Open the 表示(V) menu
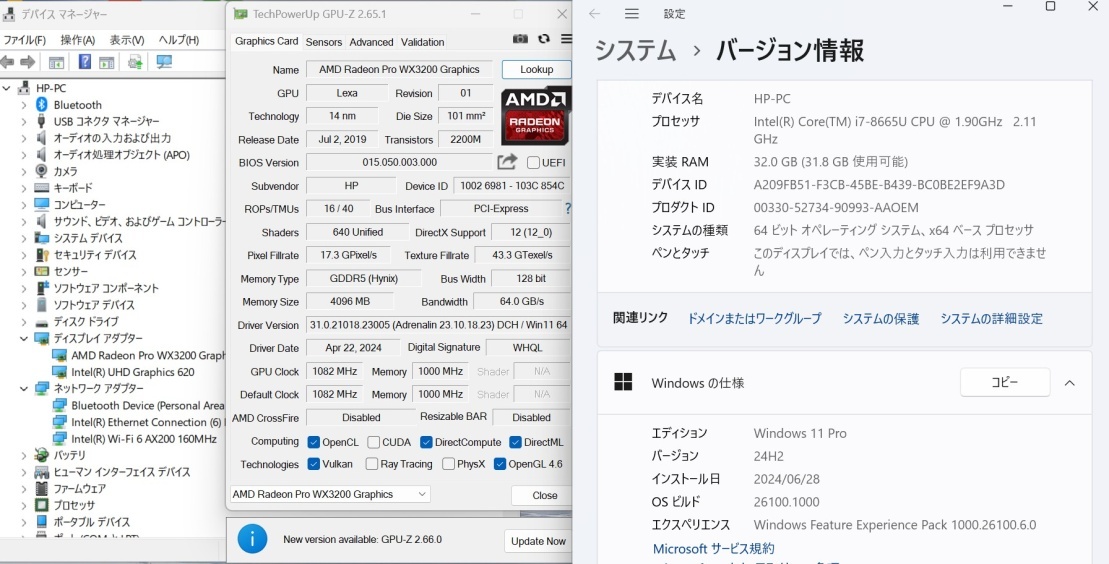Screen dimensions: 1109x564 (127, 40)
